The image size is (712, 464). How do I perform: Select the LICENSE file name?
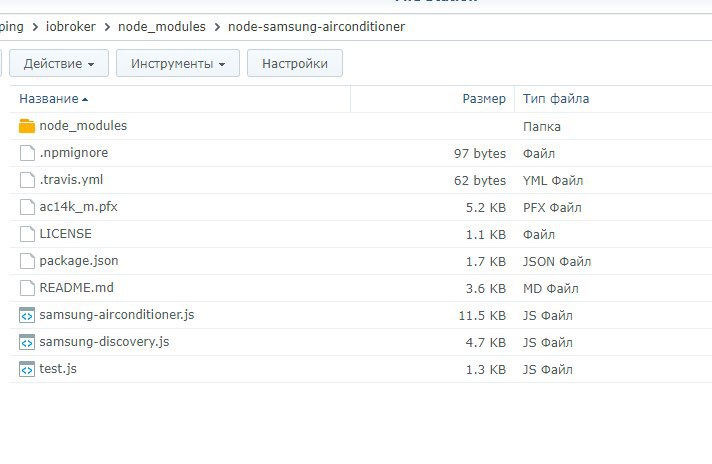click(65, 234)
